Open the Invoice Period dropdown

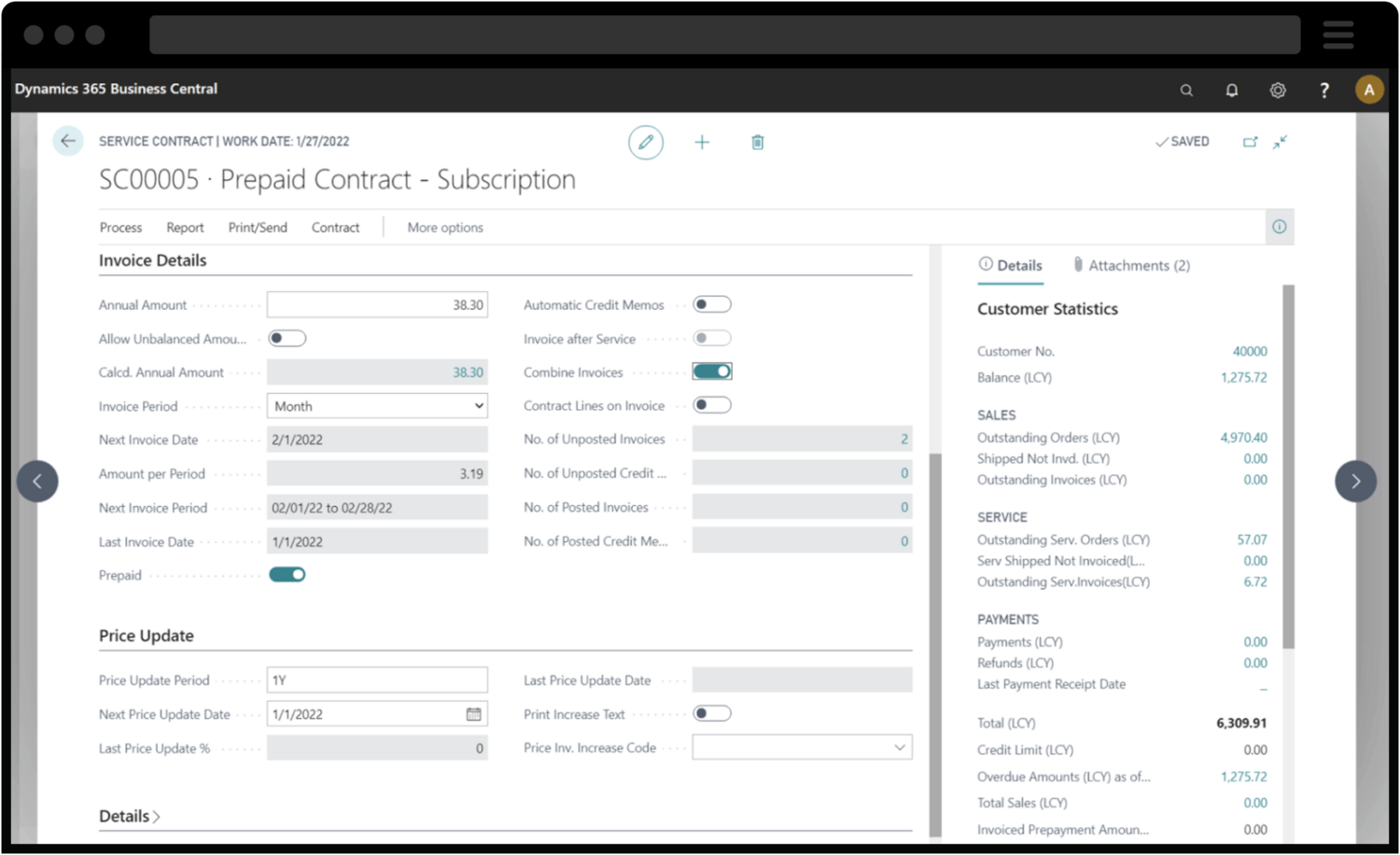[x=377, y=406]
